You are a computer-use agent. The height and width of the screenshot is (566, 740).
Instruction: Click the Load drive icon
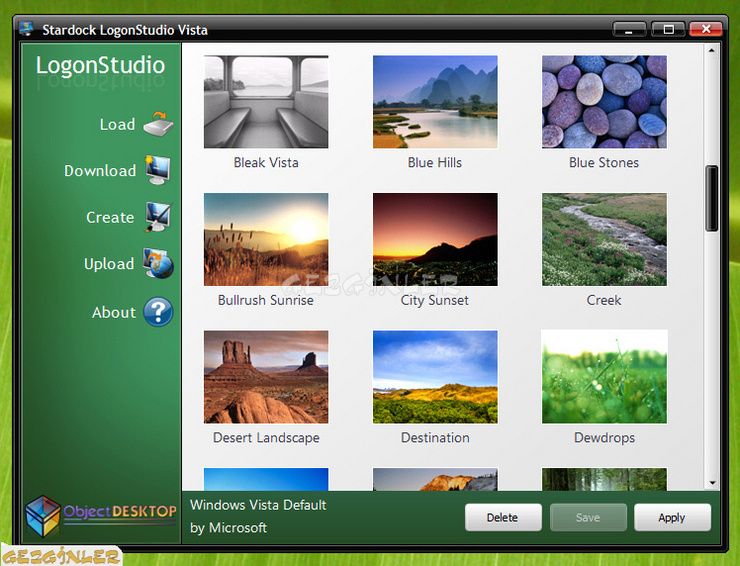click(x=159, y=124)
